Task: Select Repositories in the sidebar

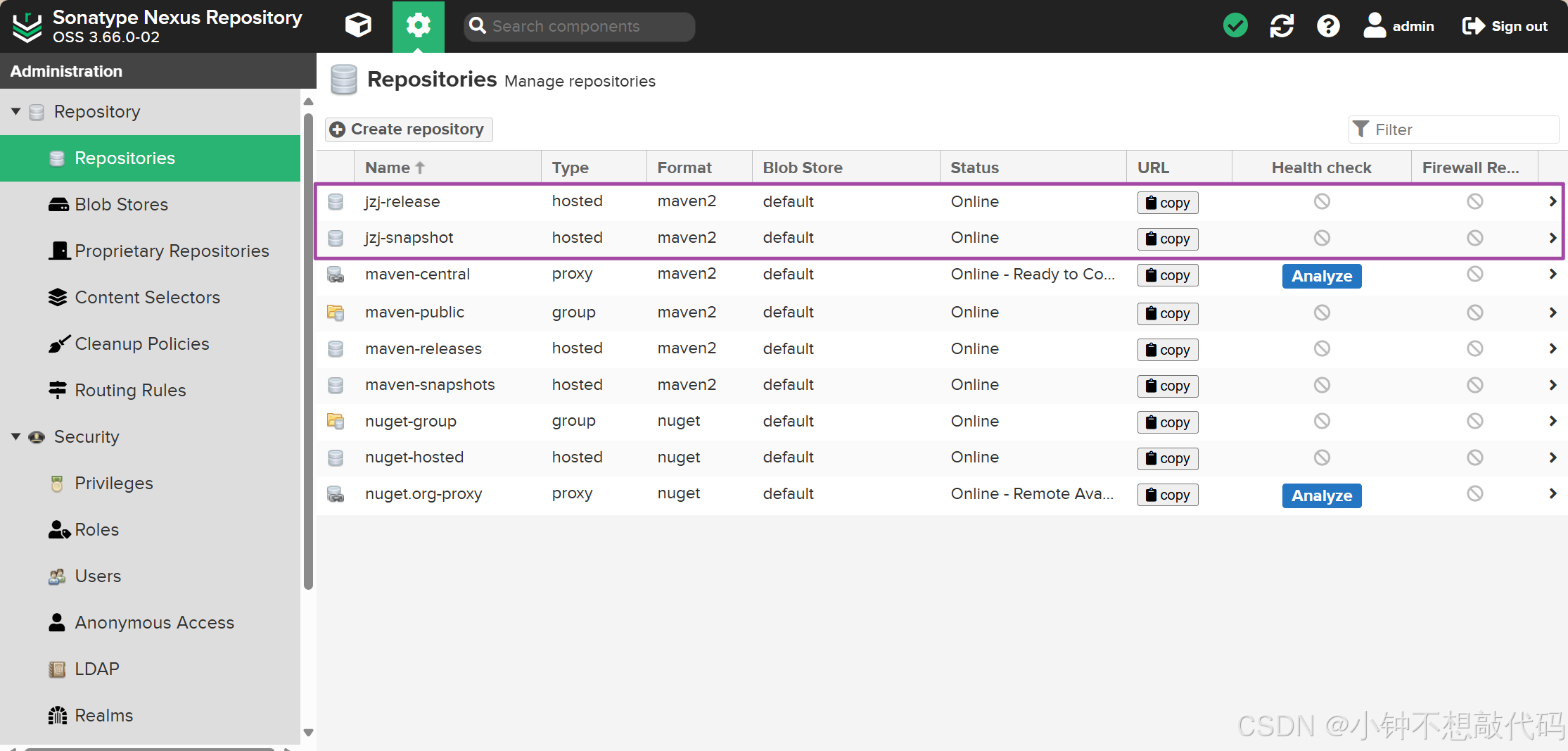Action: click(151, 158)
